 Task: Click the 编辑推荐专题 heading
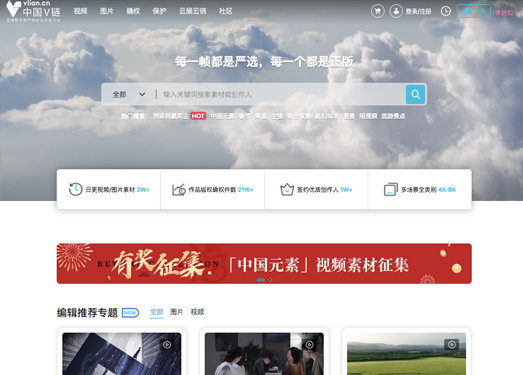(x=87, y=313)
